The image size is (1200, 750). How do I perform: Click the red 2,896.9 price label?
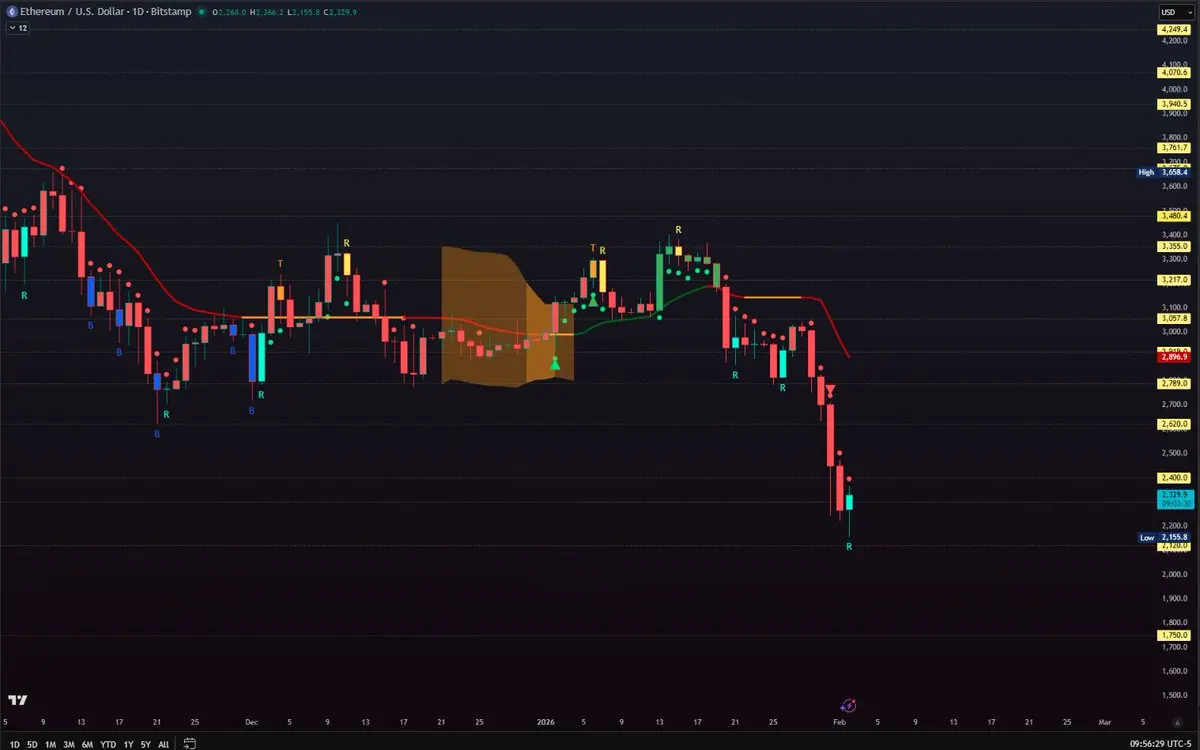[1173, 357]
